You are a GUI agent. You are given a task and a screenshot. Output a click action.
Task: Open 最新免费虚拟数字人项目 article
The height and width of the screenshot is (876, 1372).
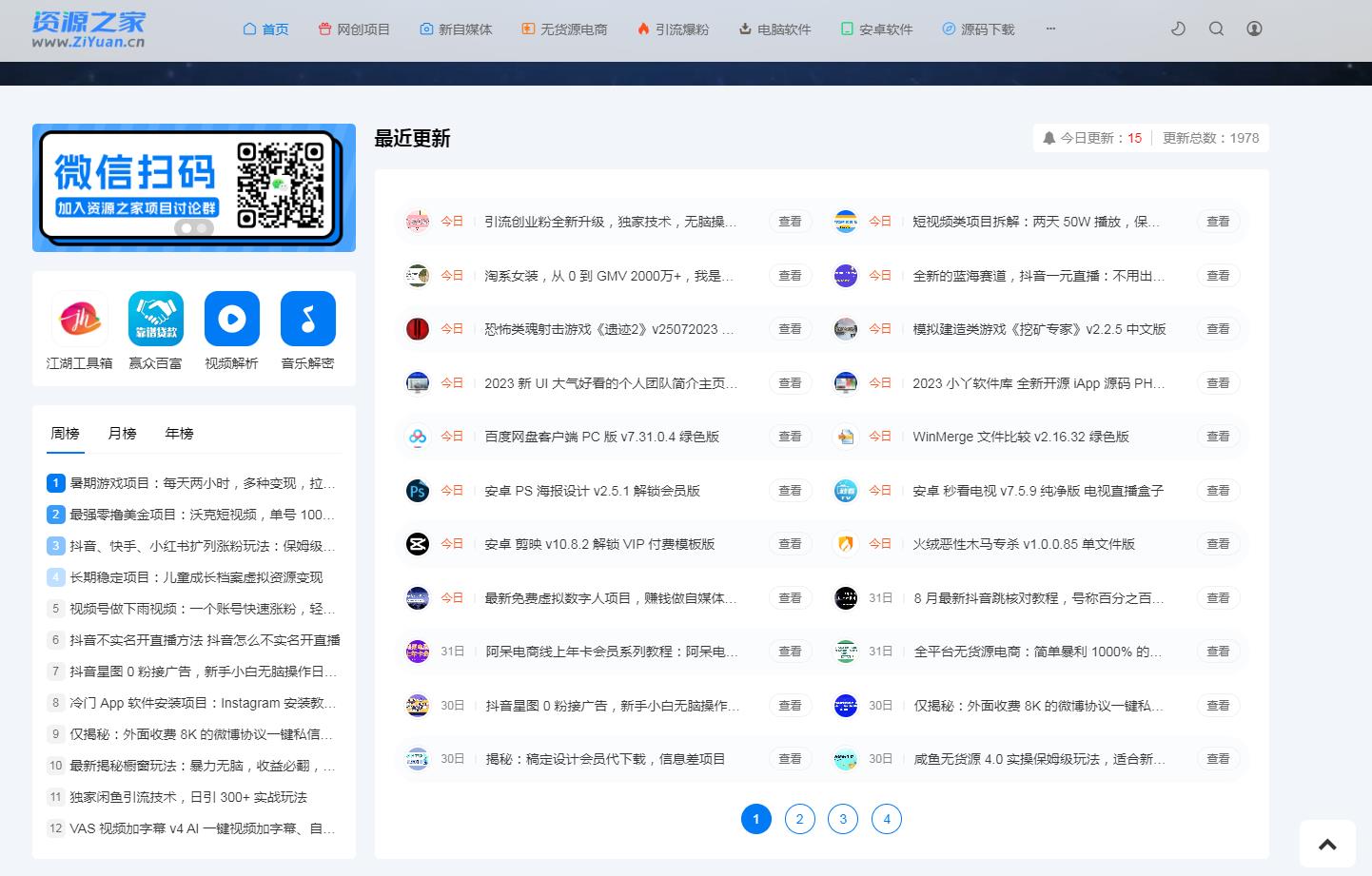click(611, 598)
